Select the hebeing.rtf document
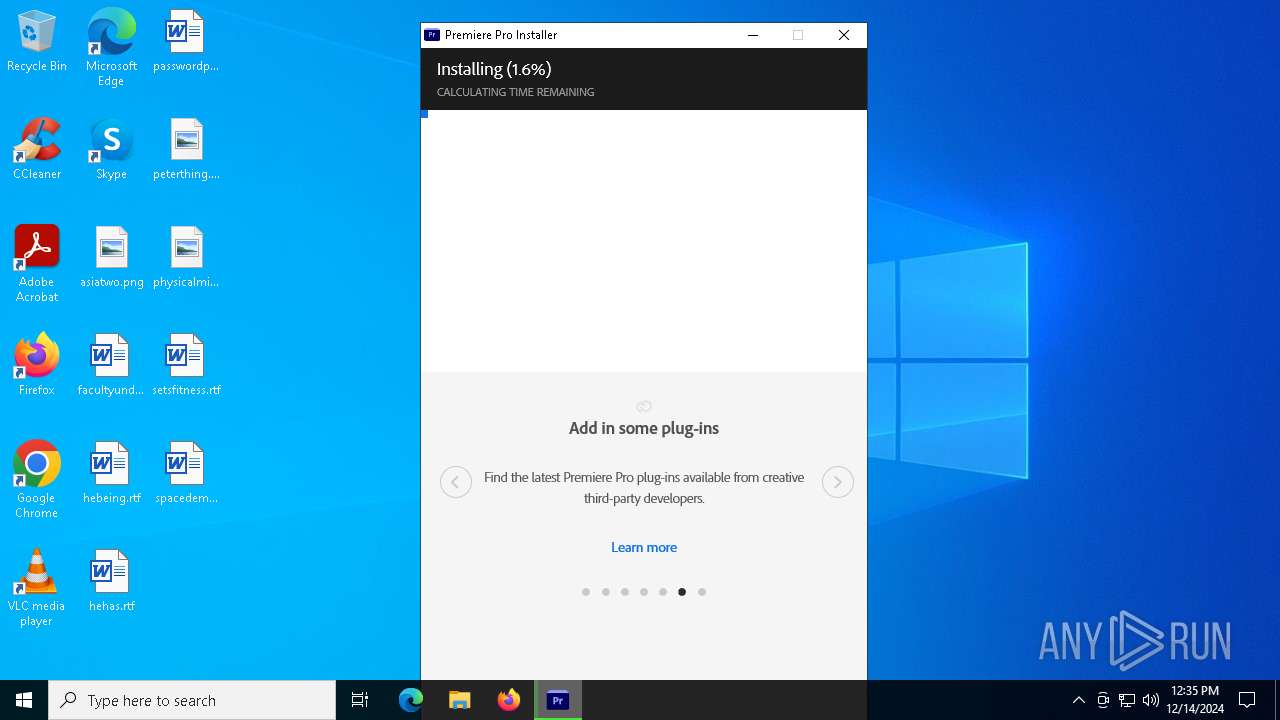The width and height of the screenshot is (1280, 720). [x=111, y=474]
